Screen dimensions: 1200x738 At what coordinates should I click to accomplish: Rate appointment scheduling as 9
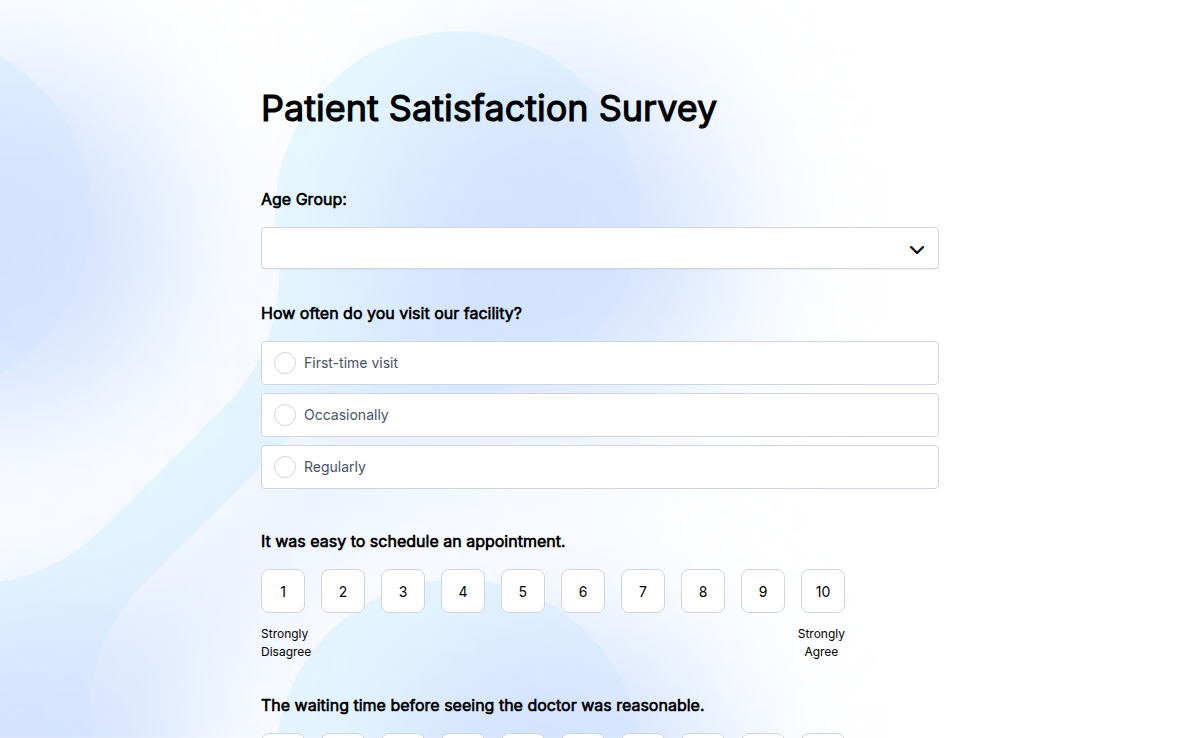(x=763, y=591)
